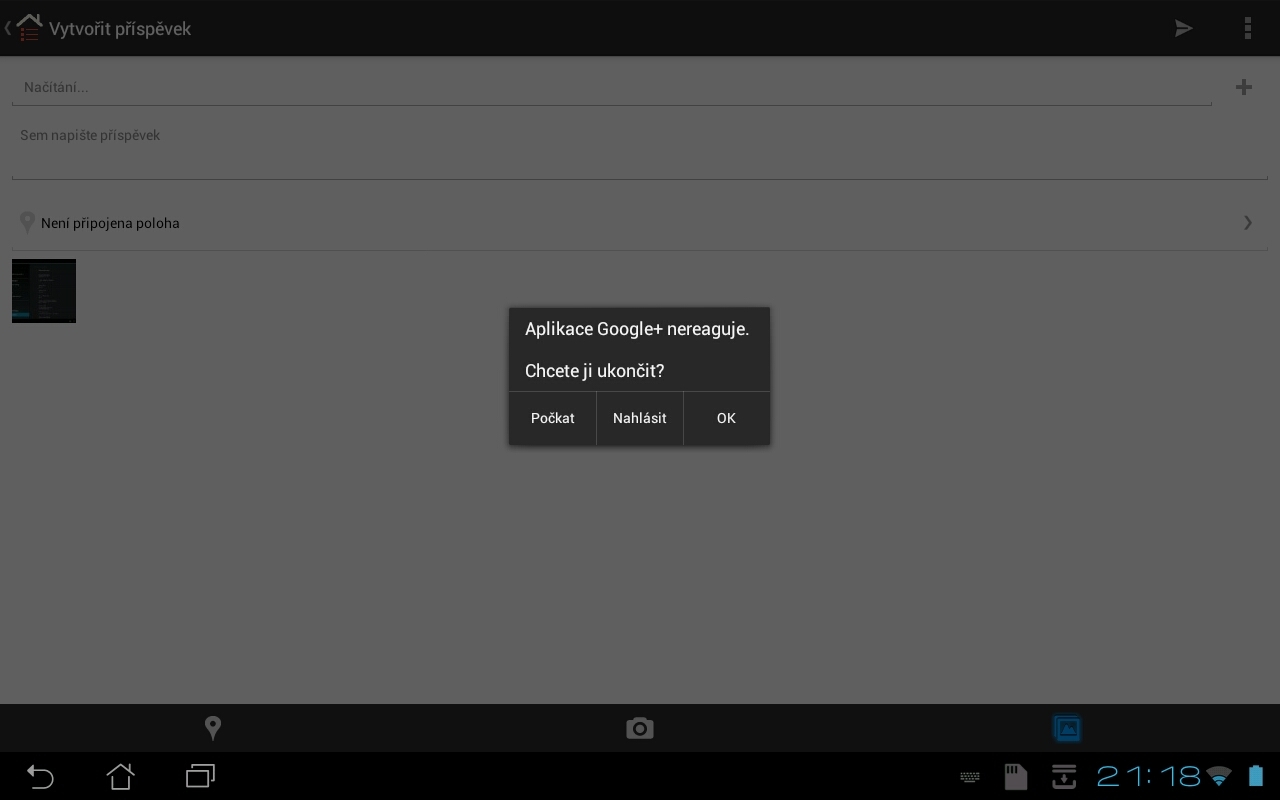
Task: Expand the location picker via its chevron
Action: (x=1247, y=222)
